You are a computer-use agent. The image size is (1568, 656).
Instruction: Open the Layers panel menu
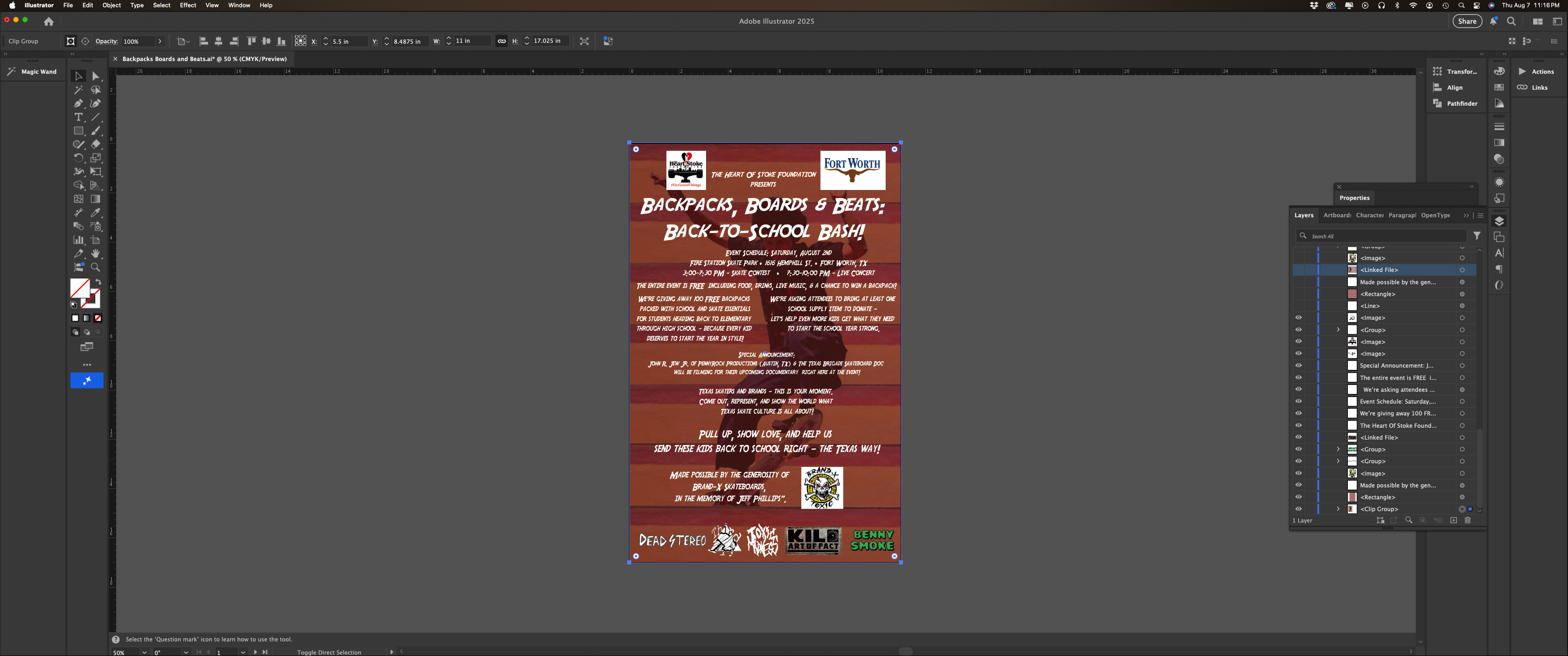click(1480, 215)
